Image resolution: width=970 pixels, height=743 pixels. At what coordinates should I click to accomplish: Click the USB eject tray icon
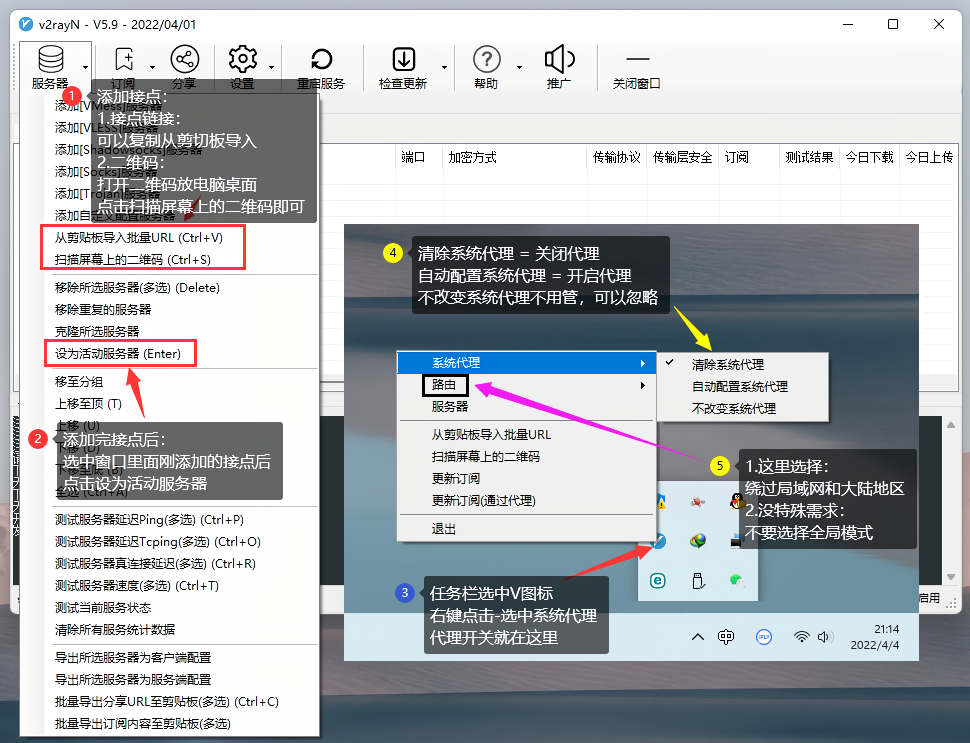(x=698, y=580)
